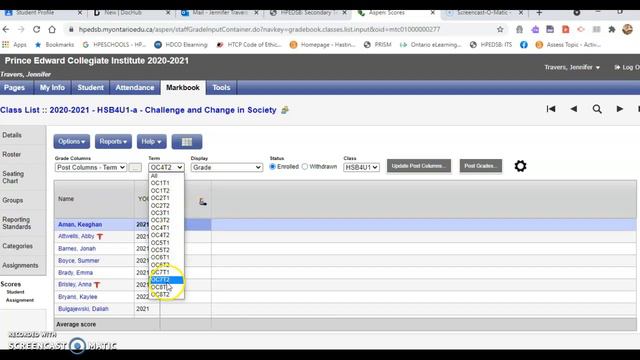Image resolution: width=640 pixels, height=360 pixels.
Task: Switch to the Mail - Jennifer Travers browser tab
Action: pos(220,13)
